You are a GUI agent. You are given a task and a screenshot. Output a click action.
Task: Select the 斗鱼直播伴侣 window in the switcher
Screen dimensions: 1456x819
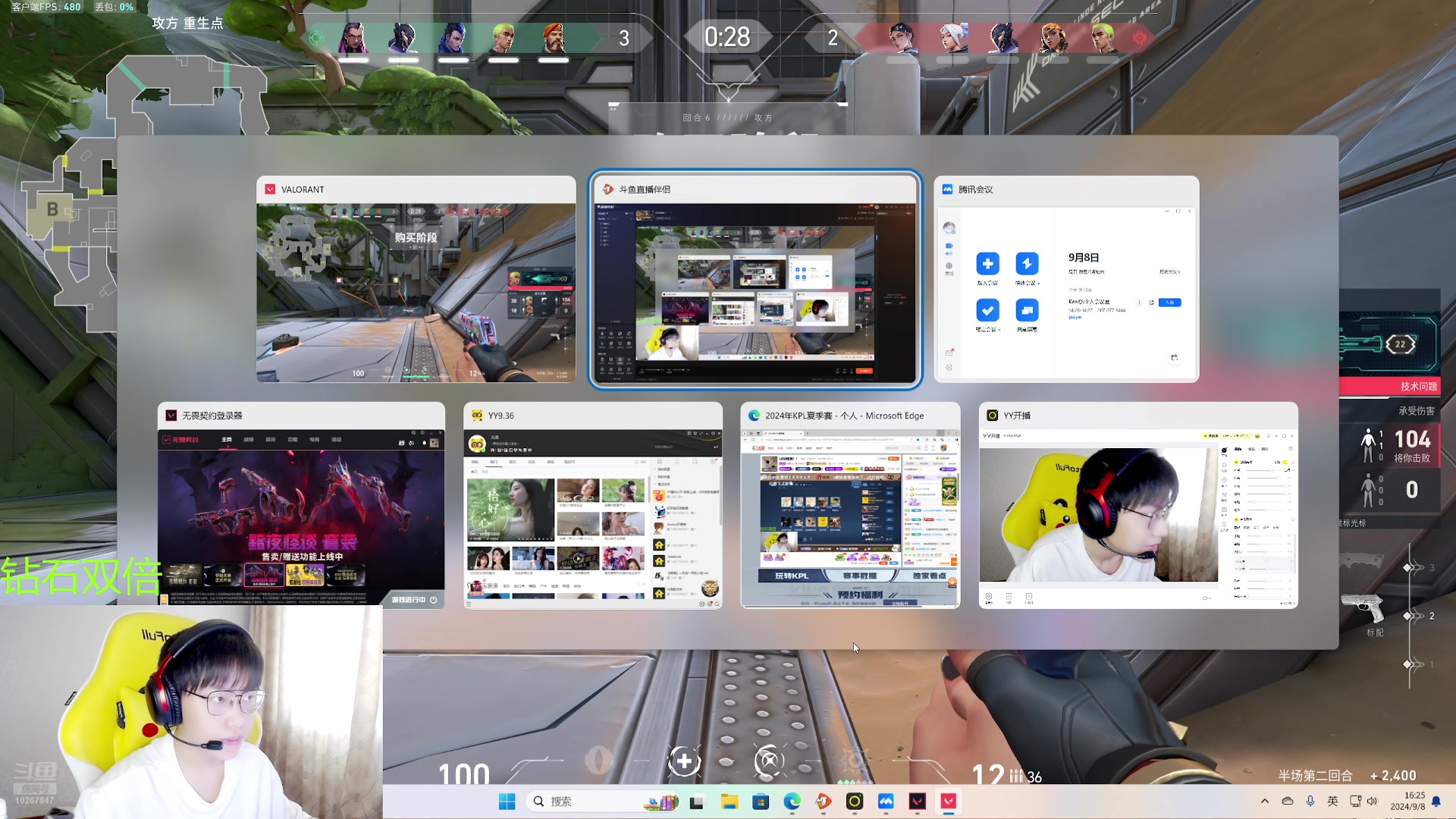coord(755,279)
